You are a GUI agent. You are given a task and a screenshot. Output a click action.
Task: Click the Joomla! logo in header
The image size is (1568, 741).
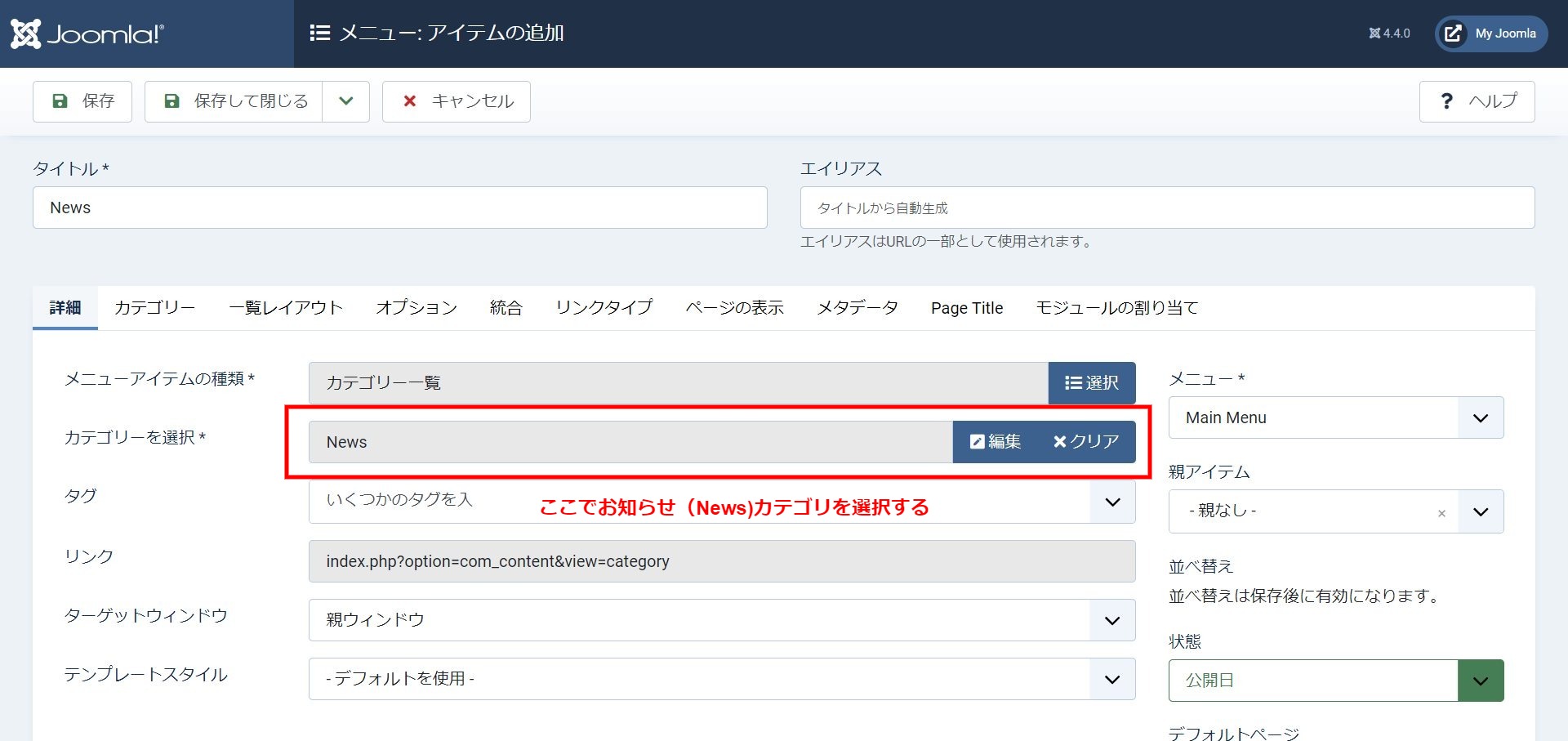87,33
